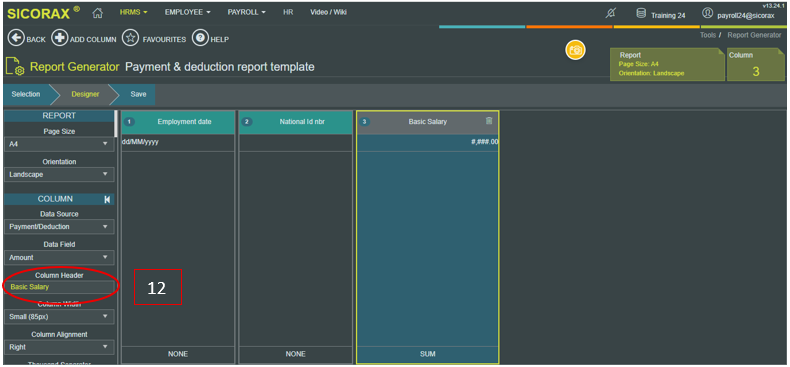The image size is (790, 367).
Task: Click the REPORT section header
Action: 59,116
